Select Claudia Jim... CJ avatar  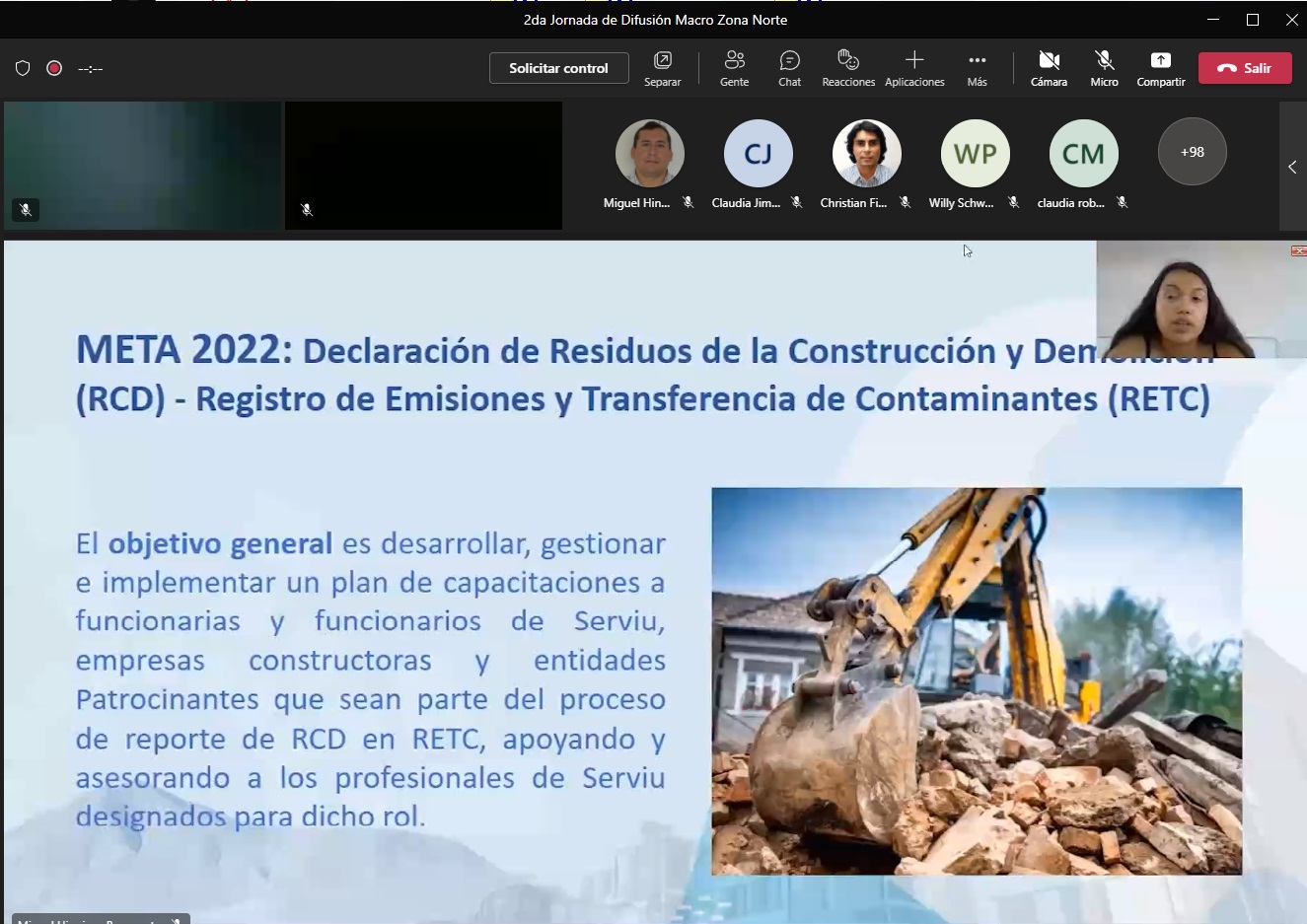[759, 153]
